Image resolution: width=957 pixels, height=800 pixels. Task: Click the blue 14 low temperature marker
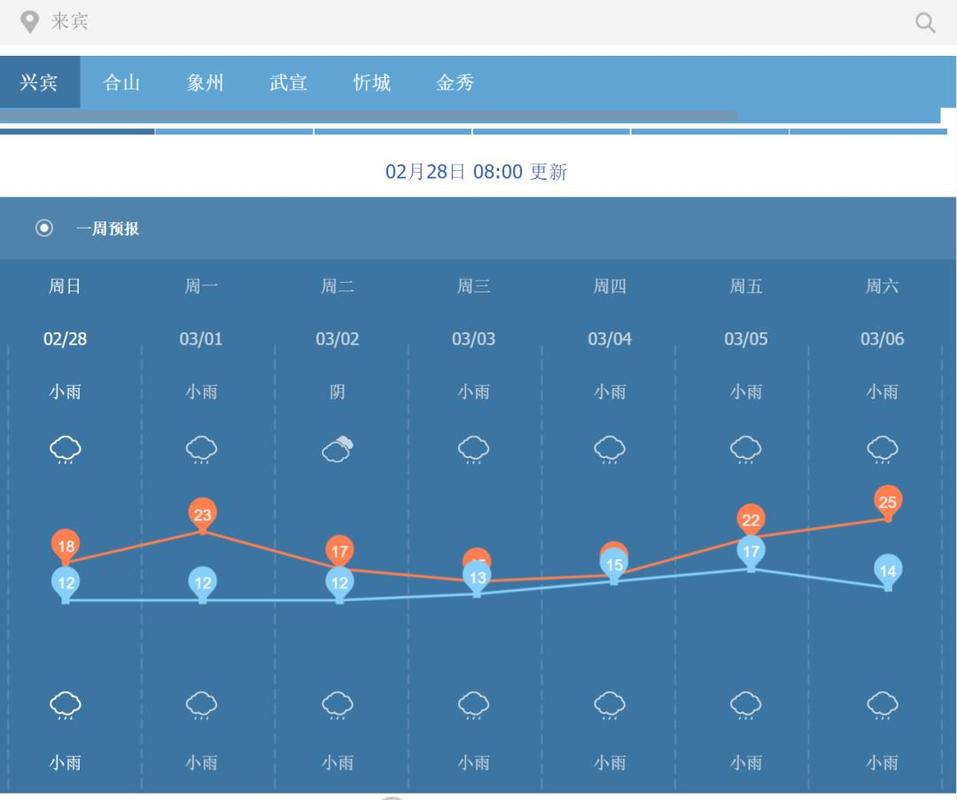tap(887, 571)
